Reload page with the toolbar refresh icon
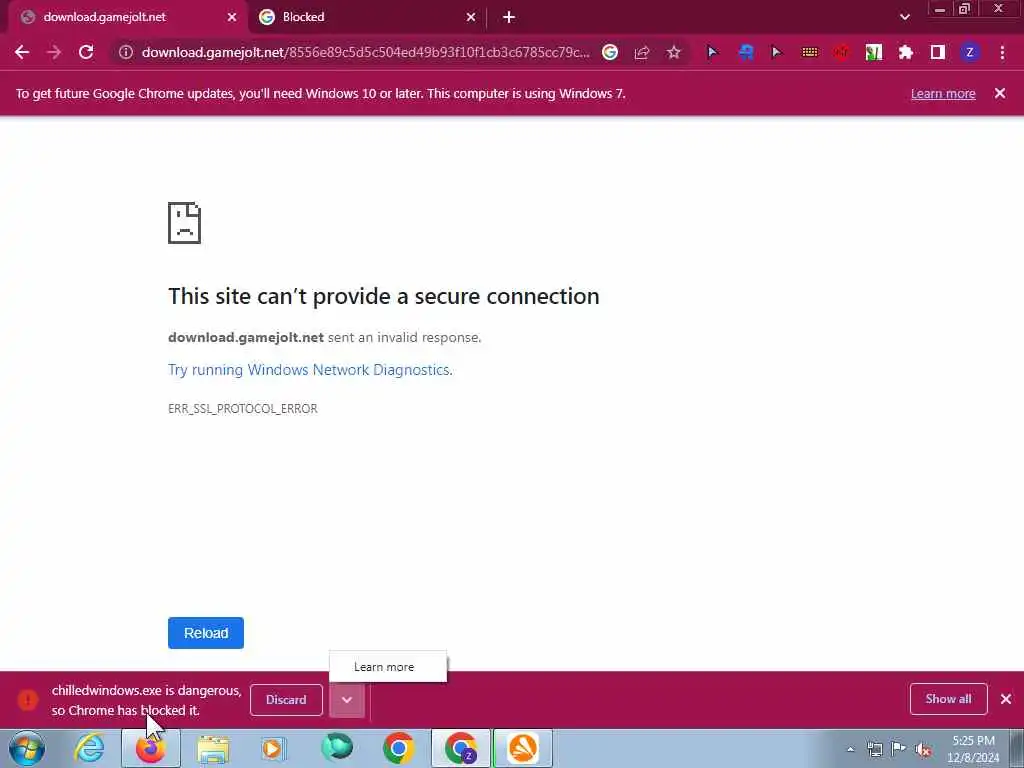1024x768 pixels. [x=86, y=52]
